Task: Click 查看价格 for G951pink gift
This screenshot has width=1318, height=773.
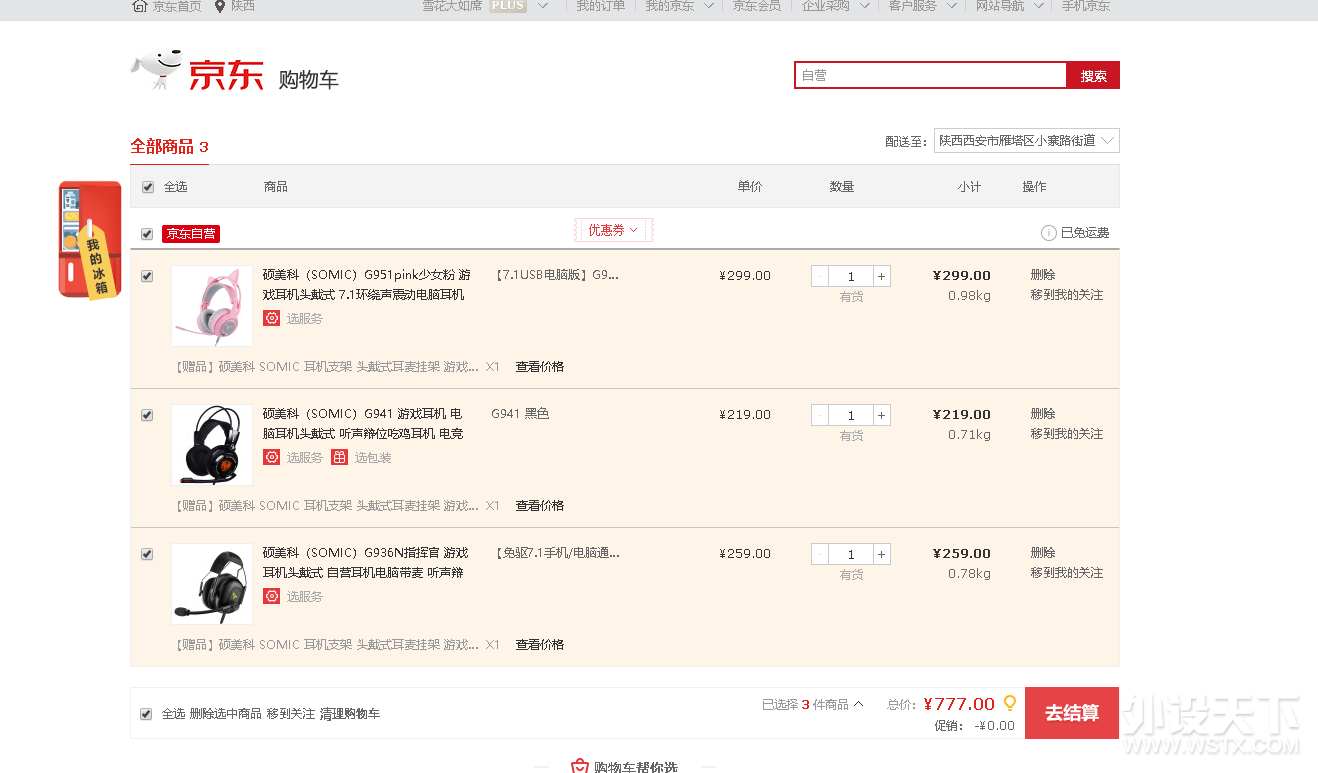Action: 540,367
